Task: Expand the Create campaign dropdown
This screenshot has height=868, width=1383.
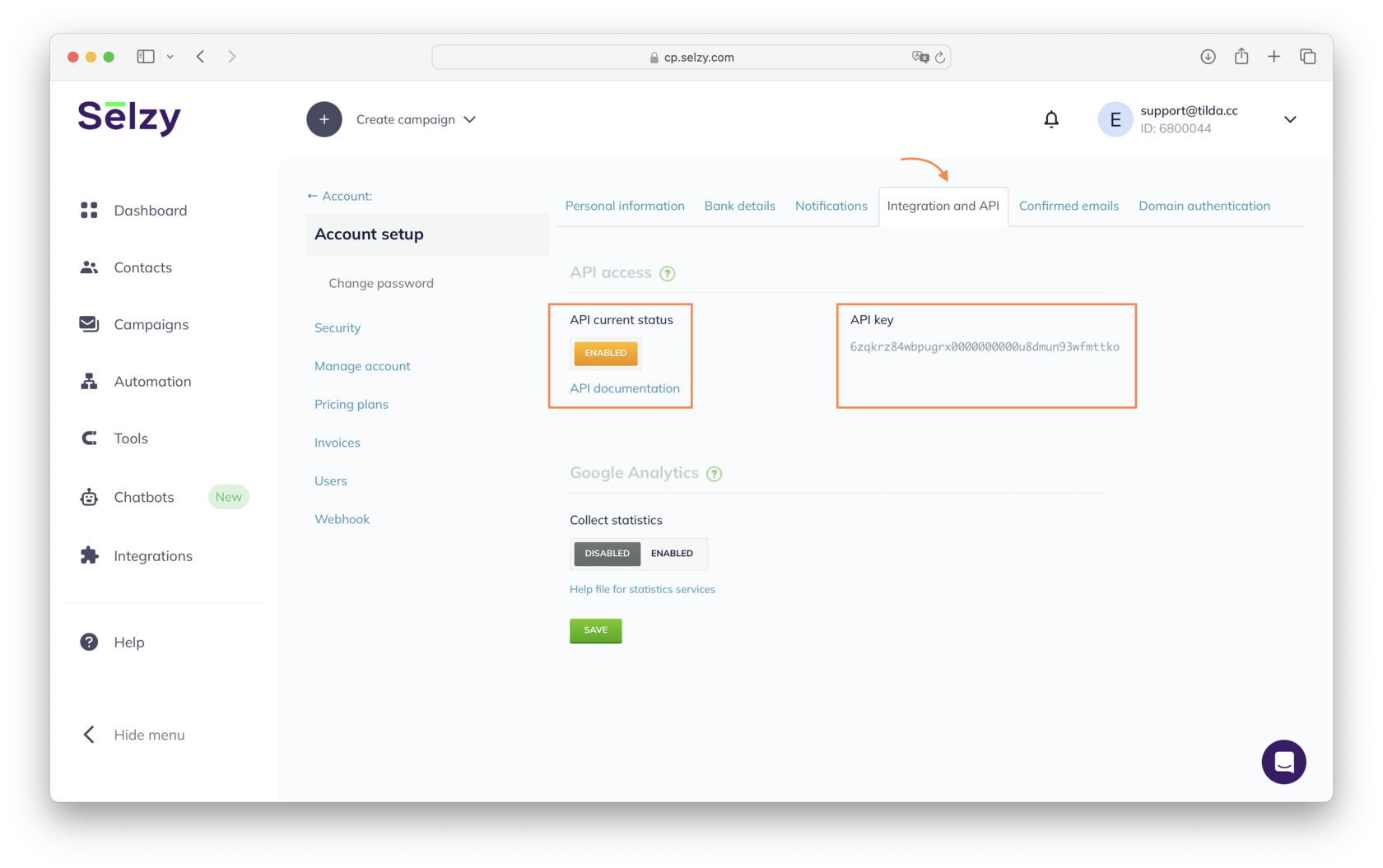Action: coord(469,119)
